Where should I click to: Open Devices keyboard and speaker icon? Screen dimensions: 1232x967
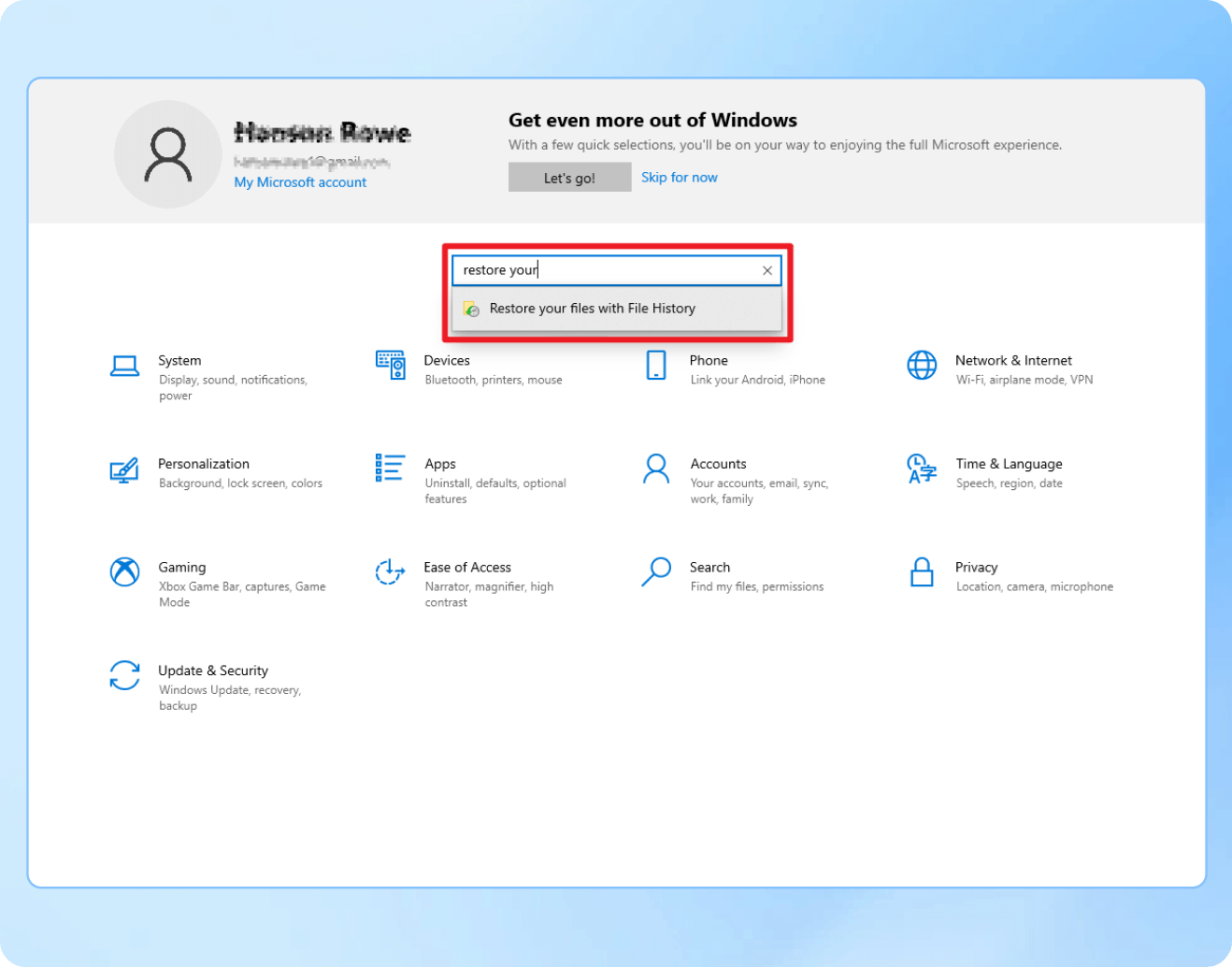coord(391,365)
